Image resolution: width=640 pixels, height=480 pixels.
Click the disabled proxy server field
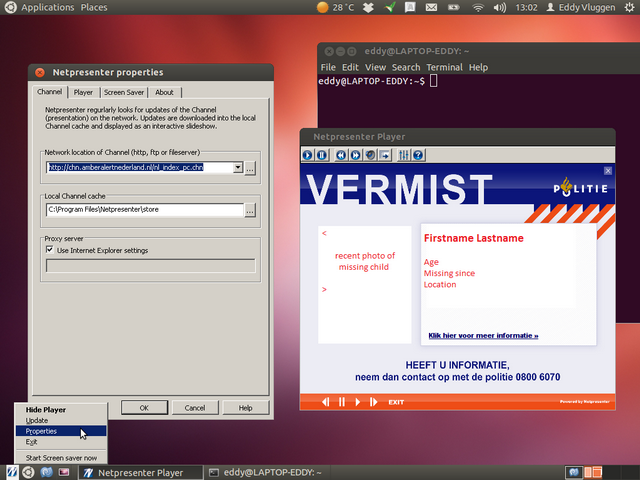point(151,265)
